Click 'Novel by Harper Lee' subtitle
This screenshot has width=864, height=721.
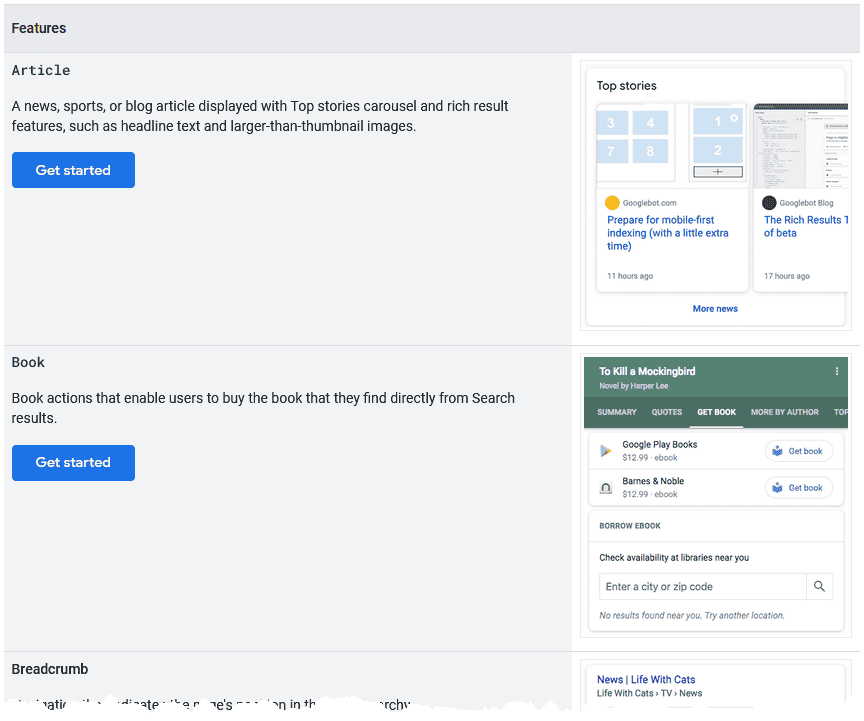click(x=634, y=386)
